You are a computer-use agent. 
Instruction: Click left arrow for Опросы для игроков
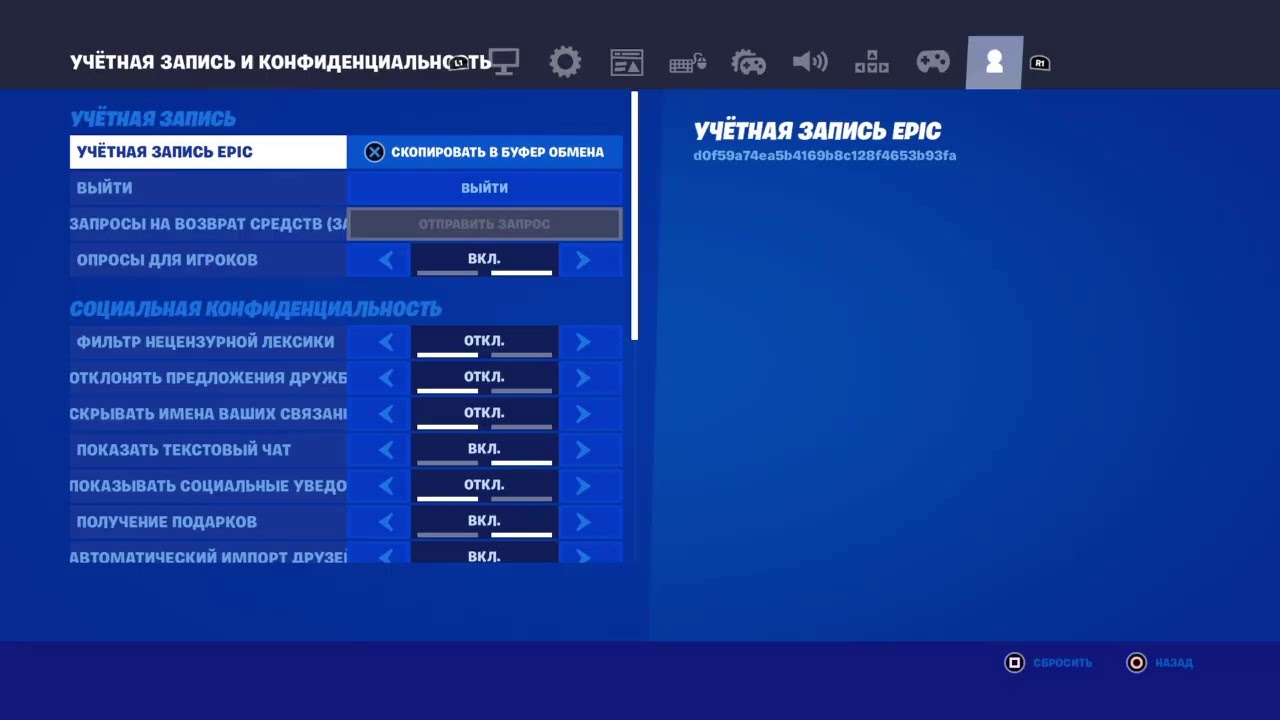click(386, 260)
